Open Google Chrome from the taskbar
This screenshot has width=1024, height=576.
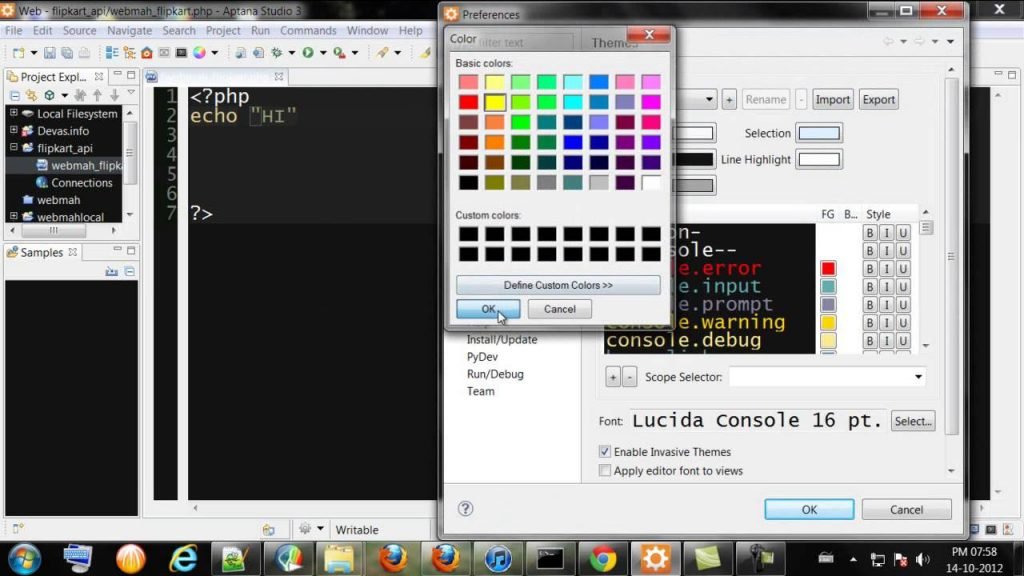602,559
